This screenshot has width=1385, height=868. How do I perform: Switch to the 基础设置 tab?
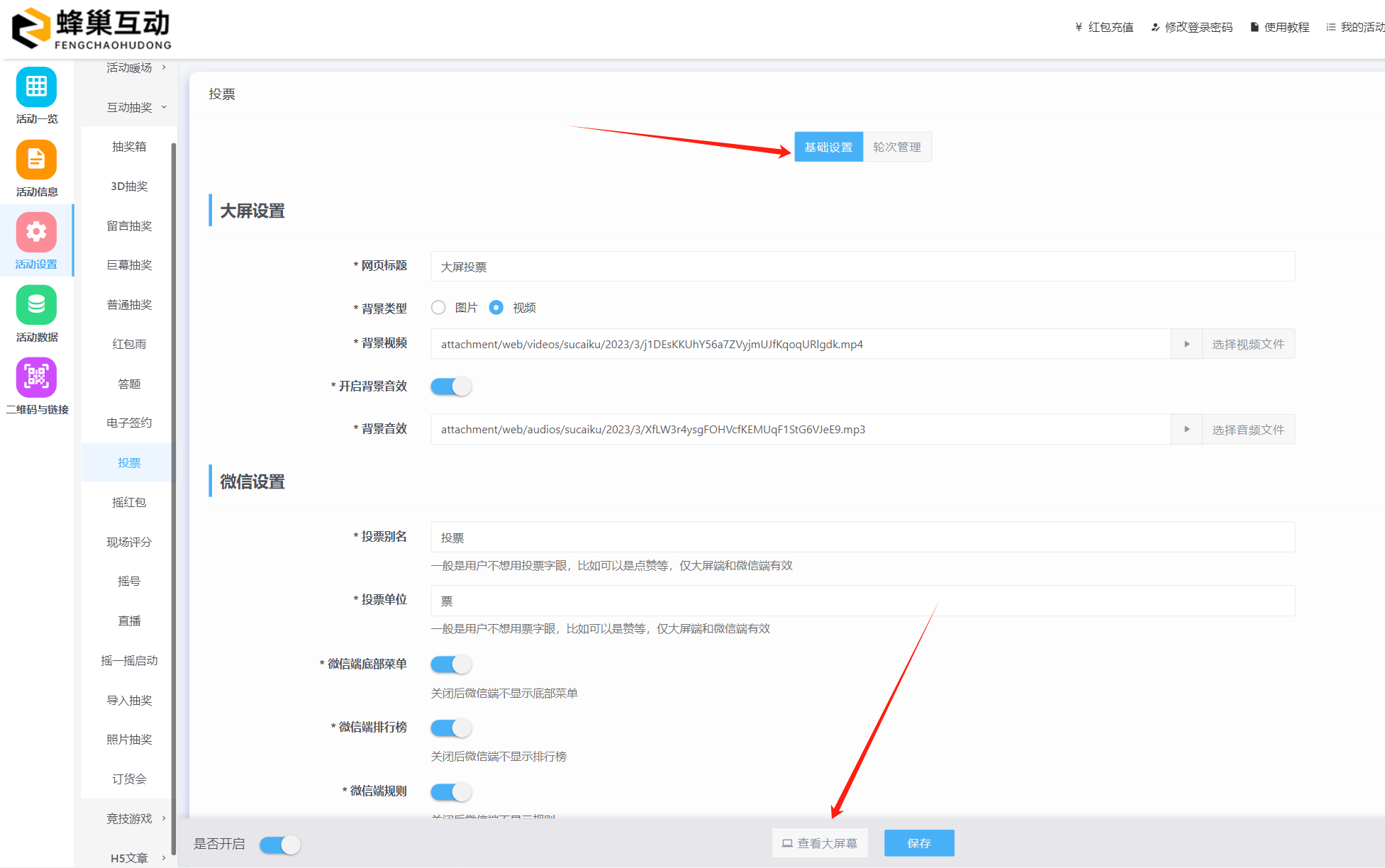pyautogui.click(x=828, y=147)
